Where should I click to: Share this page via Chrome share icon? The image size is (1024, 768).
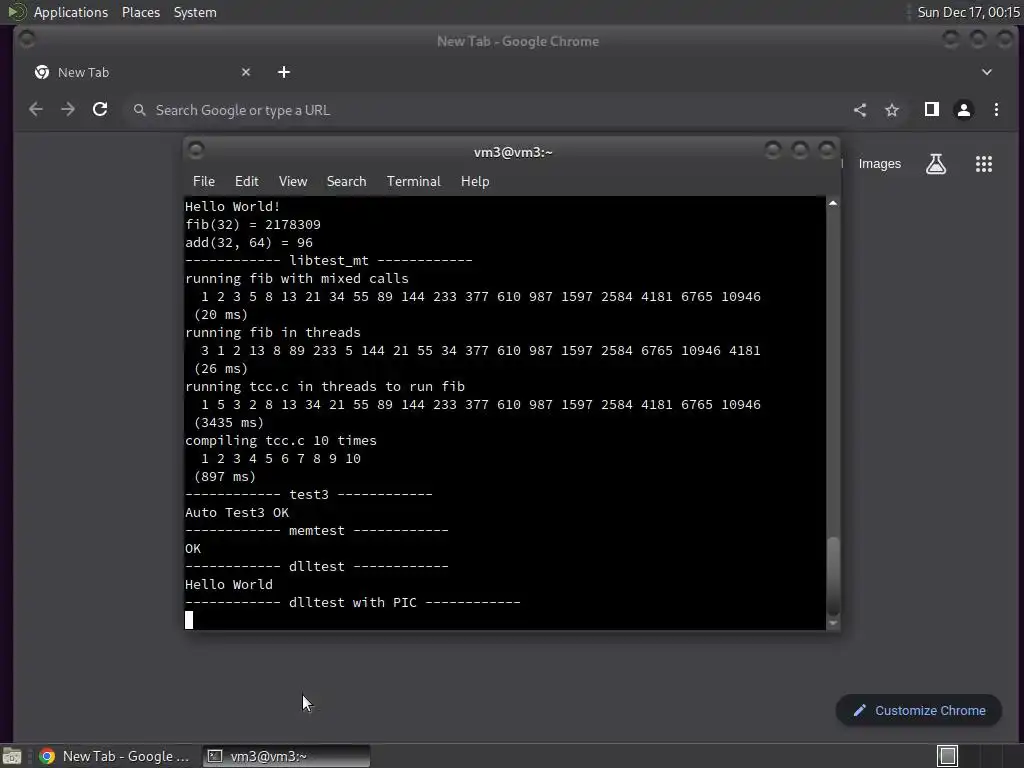(x=860, y=110)
